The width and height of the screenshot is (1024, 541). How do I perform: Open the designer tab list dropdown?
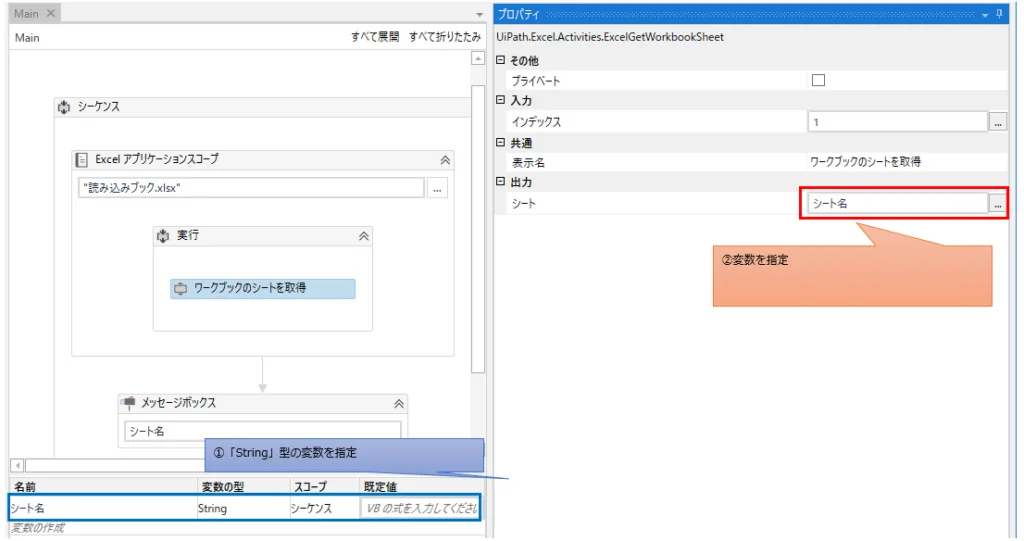479,14
